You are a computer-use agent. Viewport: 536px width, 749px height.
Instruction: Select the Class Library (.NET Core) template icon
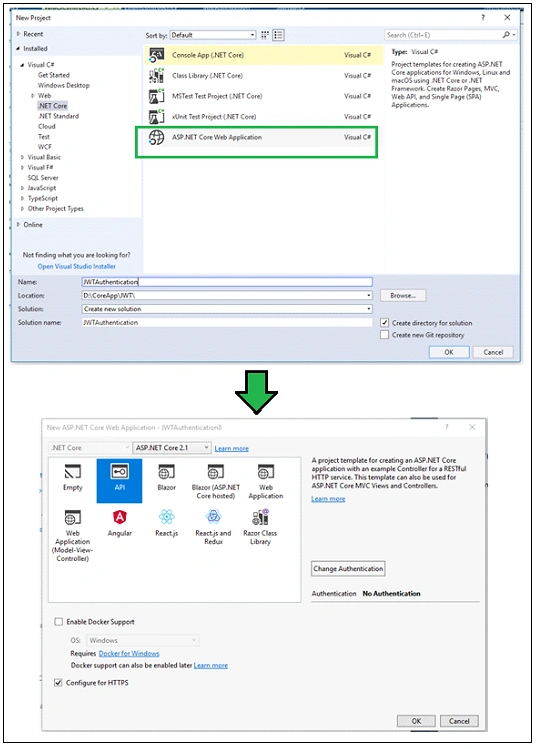pyautogui.click(x=157, y=76)
